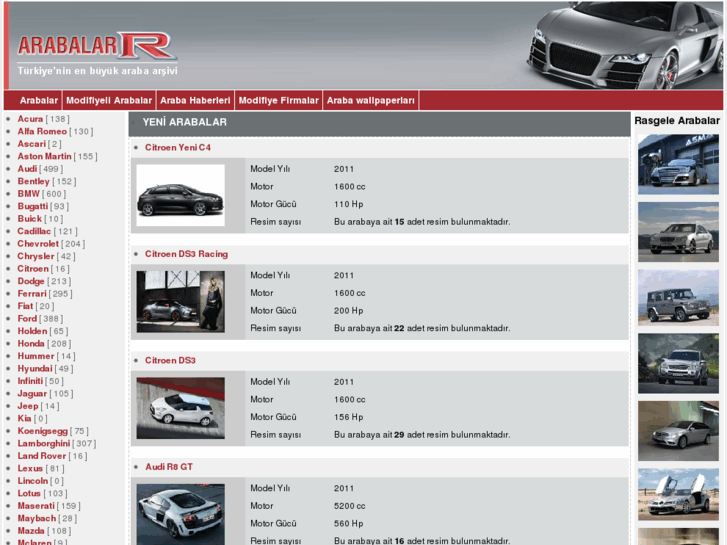
Task: Open Cadillac brand page
Action: 34,231
